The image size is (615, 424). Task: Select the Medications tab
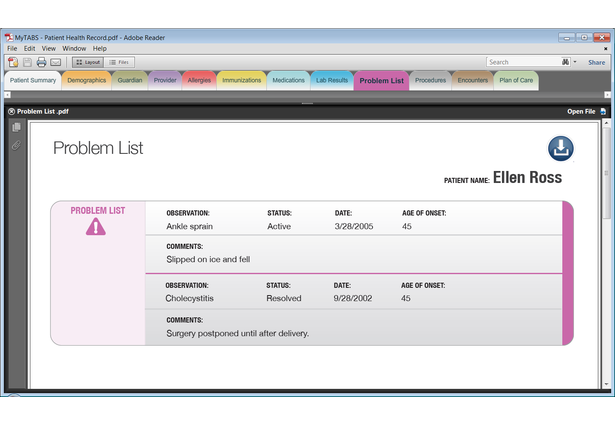pyautogui.click(x=289, y=80)
